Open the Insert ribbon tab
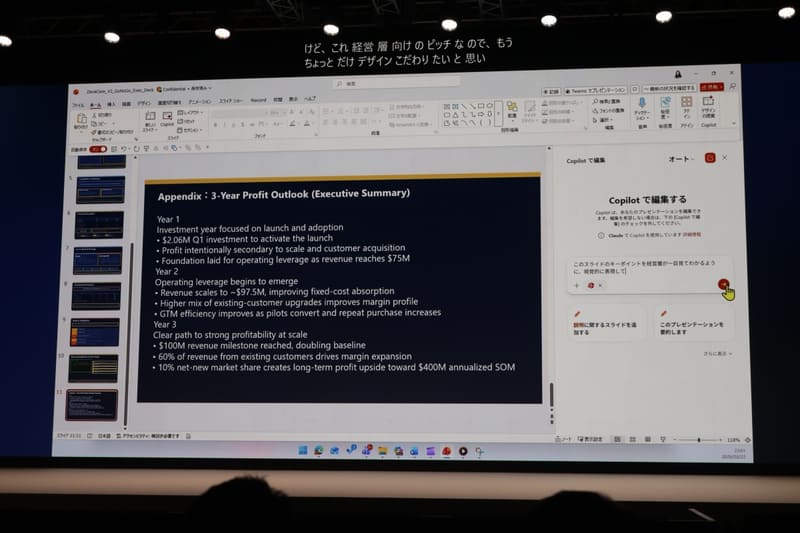The width and height of the screenshot is (800, 533). point(111,104)
